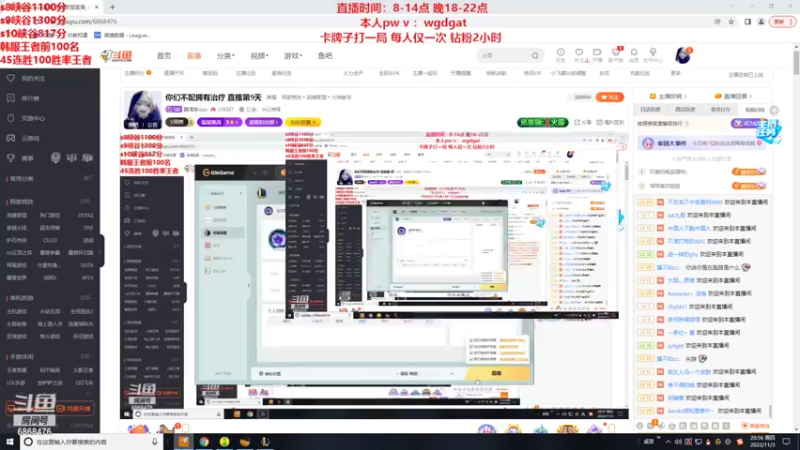Click the streamer avatar thumbnail
Screen dimensions: 800x450
pyautogui.click(x=142, y=109)
